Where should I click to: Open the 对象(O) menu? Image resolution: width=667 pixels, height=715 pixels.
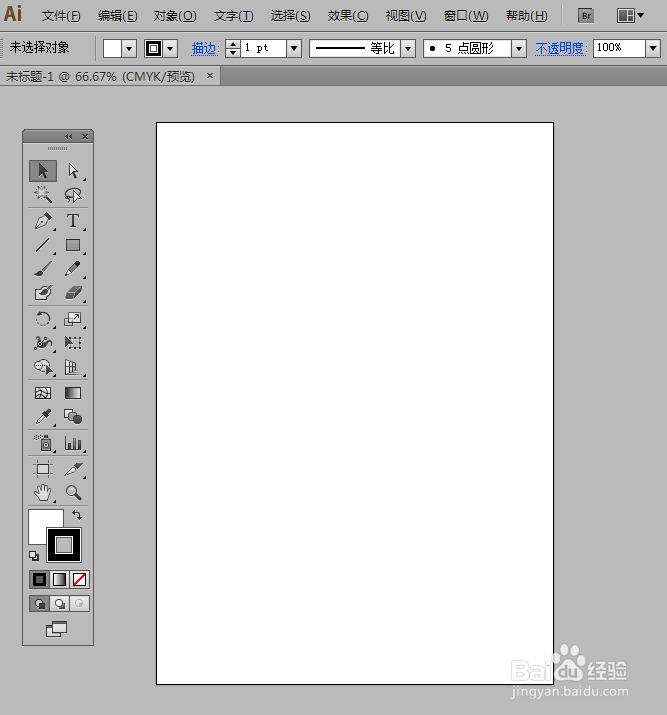[175, 16]
